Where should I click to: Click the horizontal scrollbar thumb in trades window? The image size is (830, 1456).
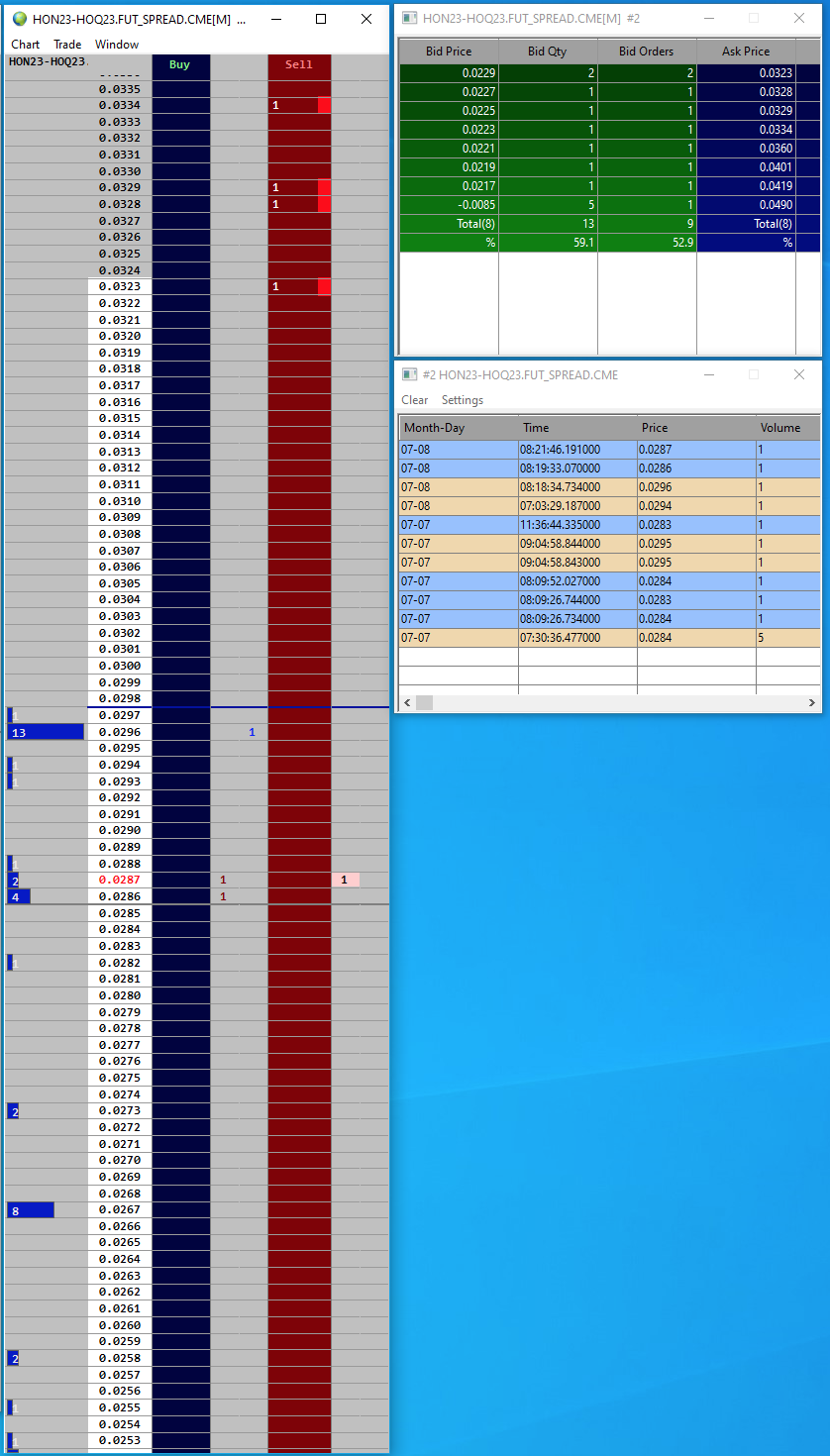pyautogui.click(x=425, y=702)
